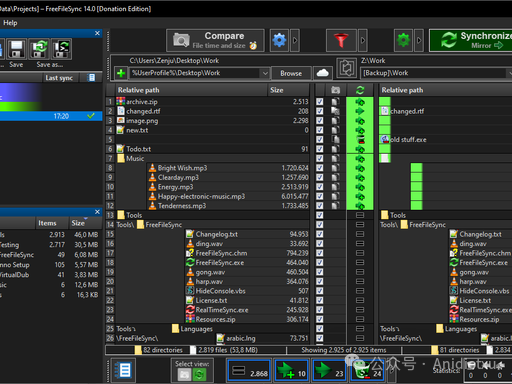Image resolution: width=512 pixels, height=384 pixels.
Task: Uncheck the old stuff.exe row checkbox
Action: (x=319, y=139)
